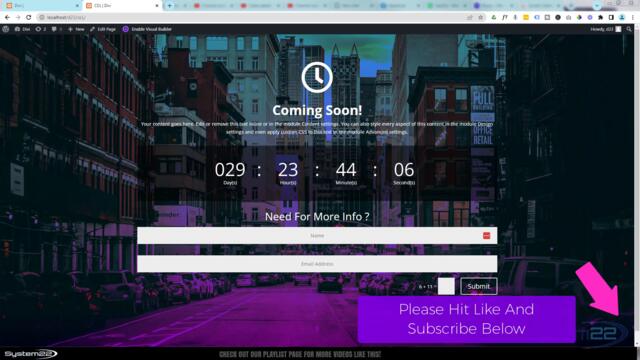Close the active CD | Divi tab
This screenshot has width=640, height=360.
(x=157, y=6)
